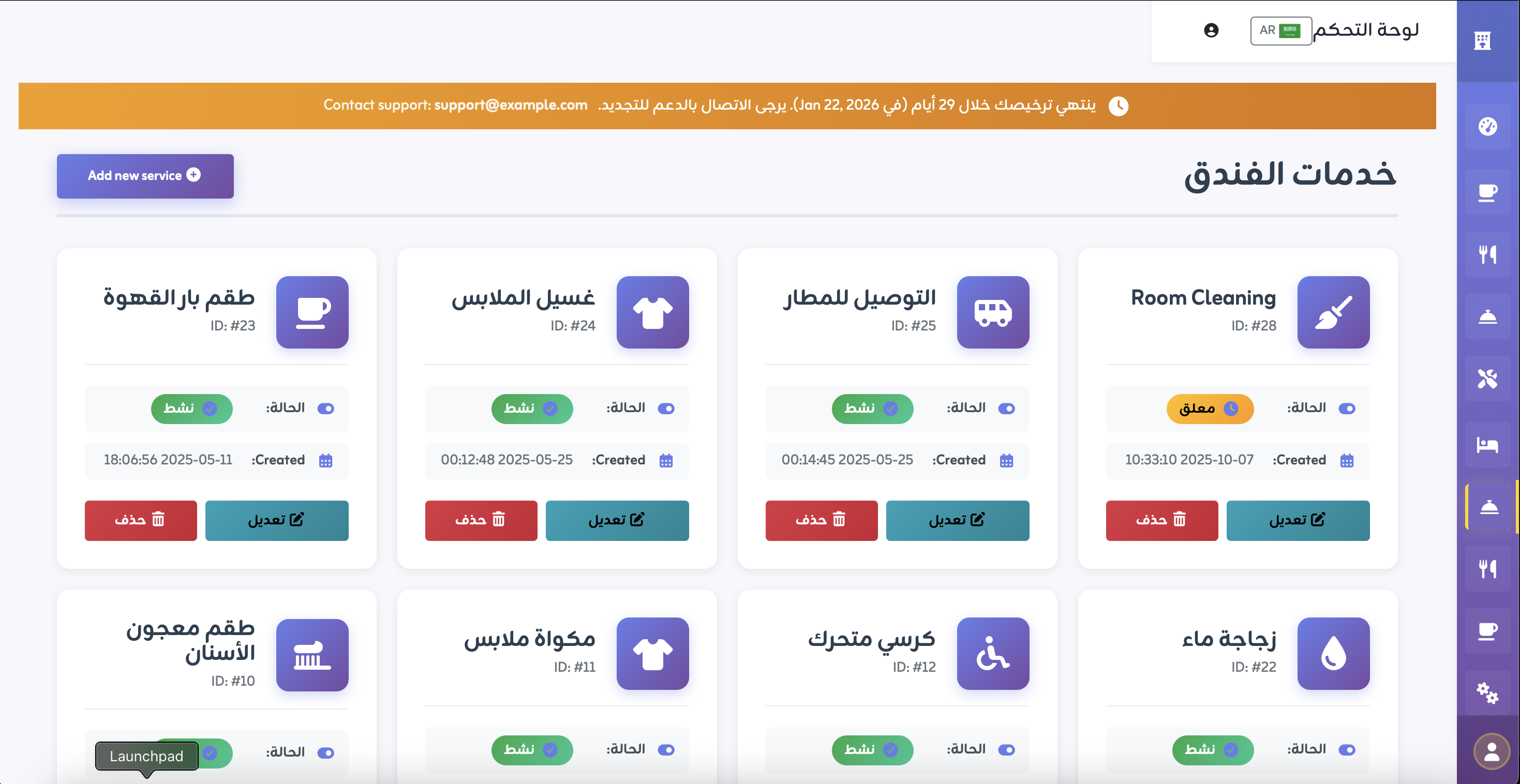Select the palette theme icon in the sidebar
This screenshot has width=1520, height=784.
pyautogui.click(x=1487, y=126)
